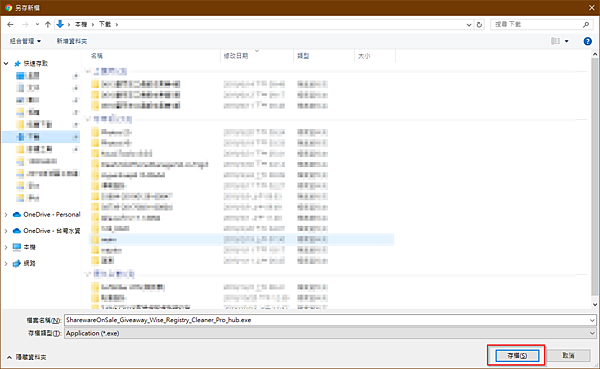Sort by the 類型 column header
600x369 pixels.
(x=303, y=56)
